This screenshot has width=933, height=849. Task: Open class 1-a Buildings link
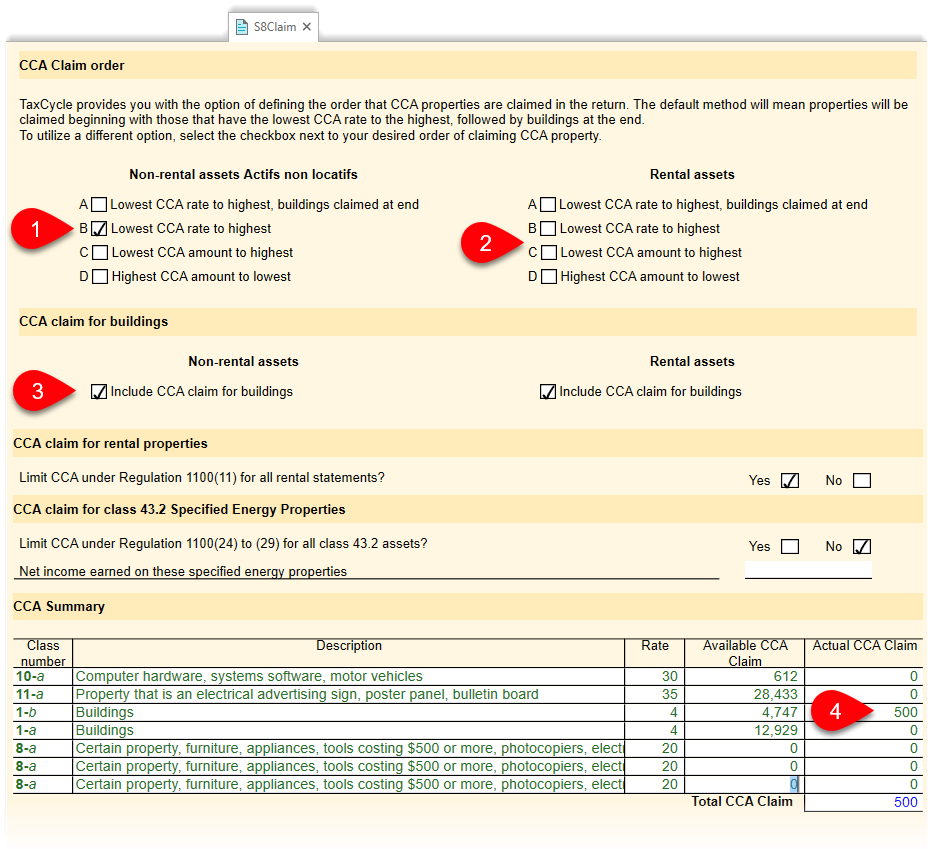pos(27,731)
